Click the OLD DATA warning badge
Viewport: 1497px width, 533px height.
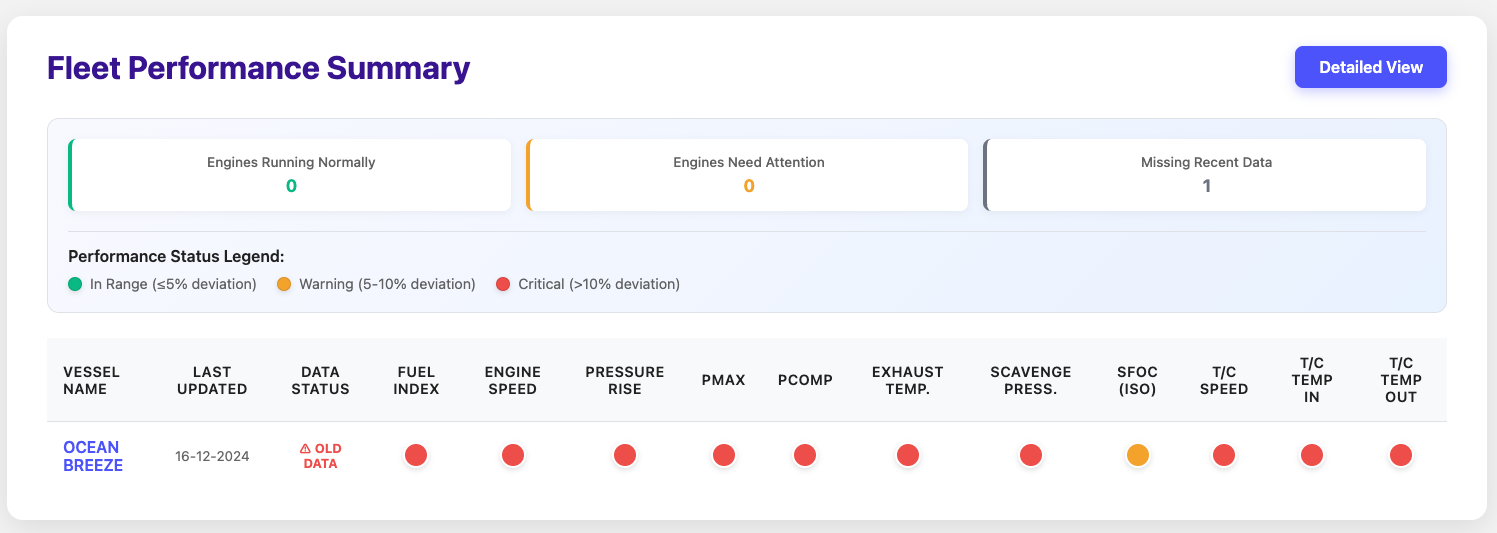coord(321,456)
